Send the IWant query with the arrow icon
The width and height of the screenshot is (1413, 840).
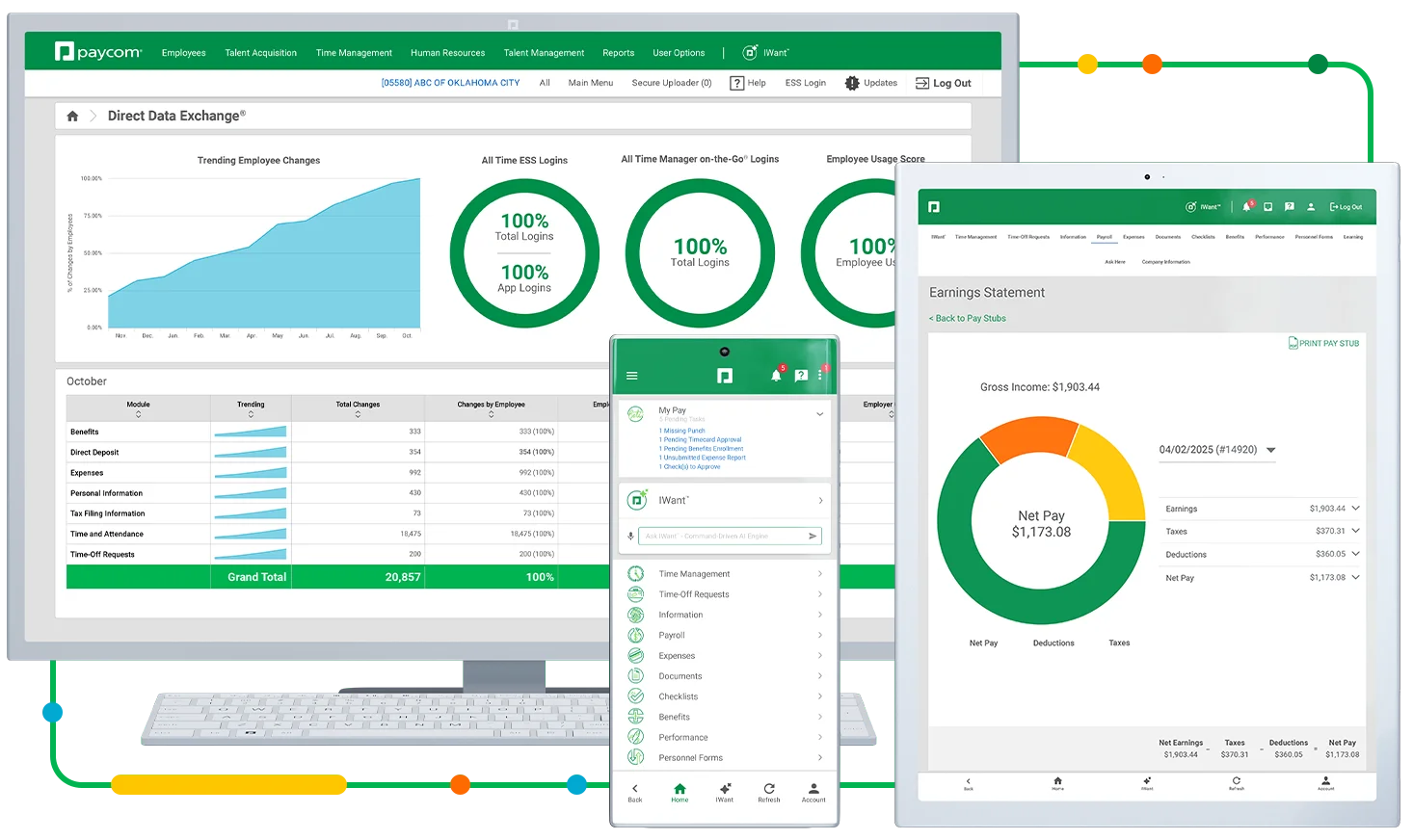[813, 537]
